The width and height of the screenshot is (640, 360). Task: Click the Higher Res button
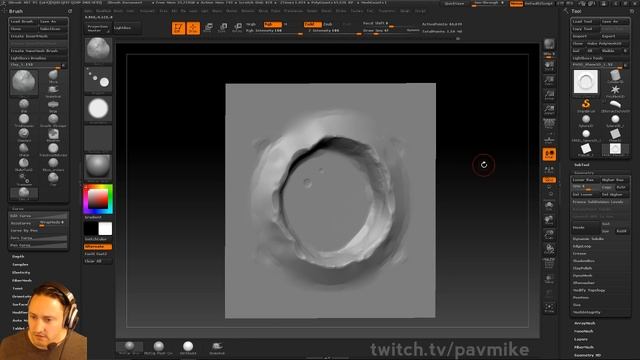[615, 180]
